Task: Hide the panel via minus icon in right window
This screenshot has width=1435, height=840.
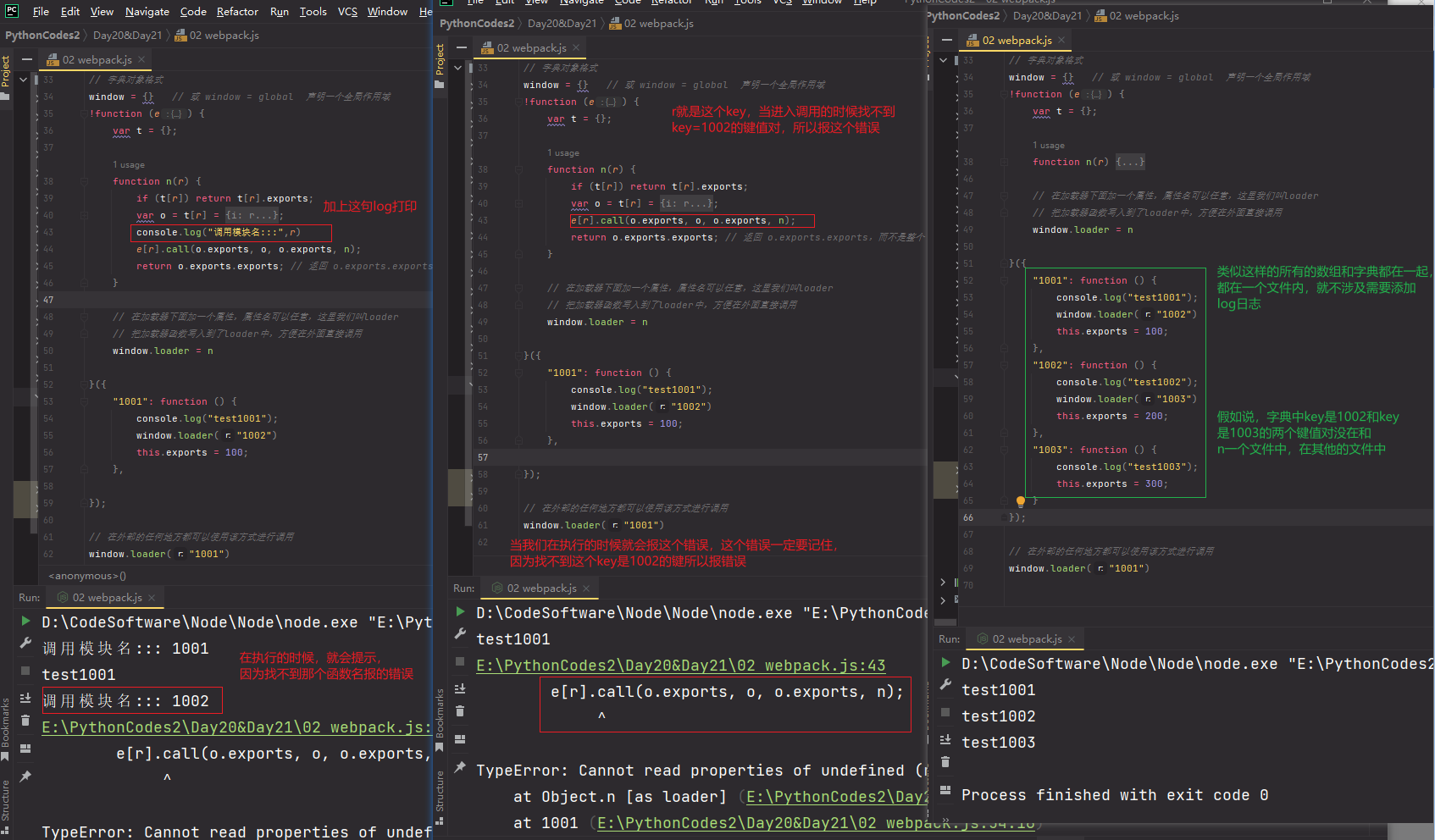Action: (947, 40)
